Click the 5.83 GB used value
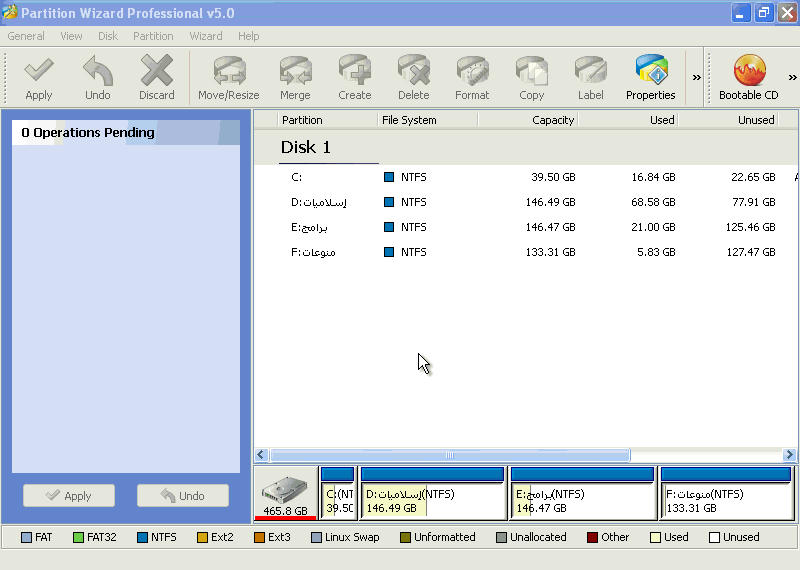 [656, 252]
